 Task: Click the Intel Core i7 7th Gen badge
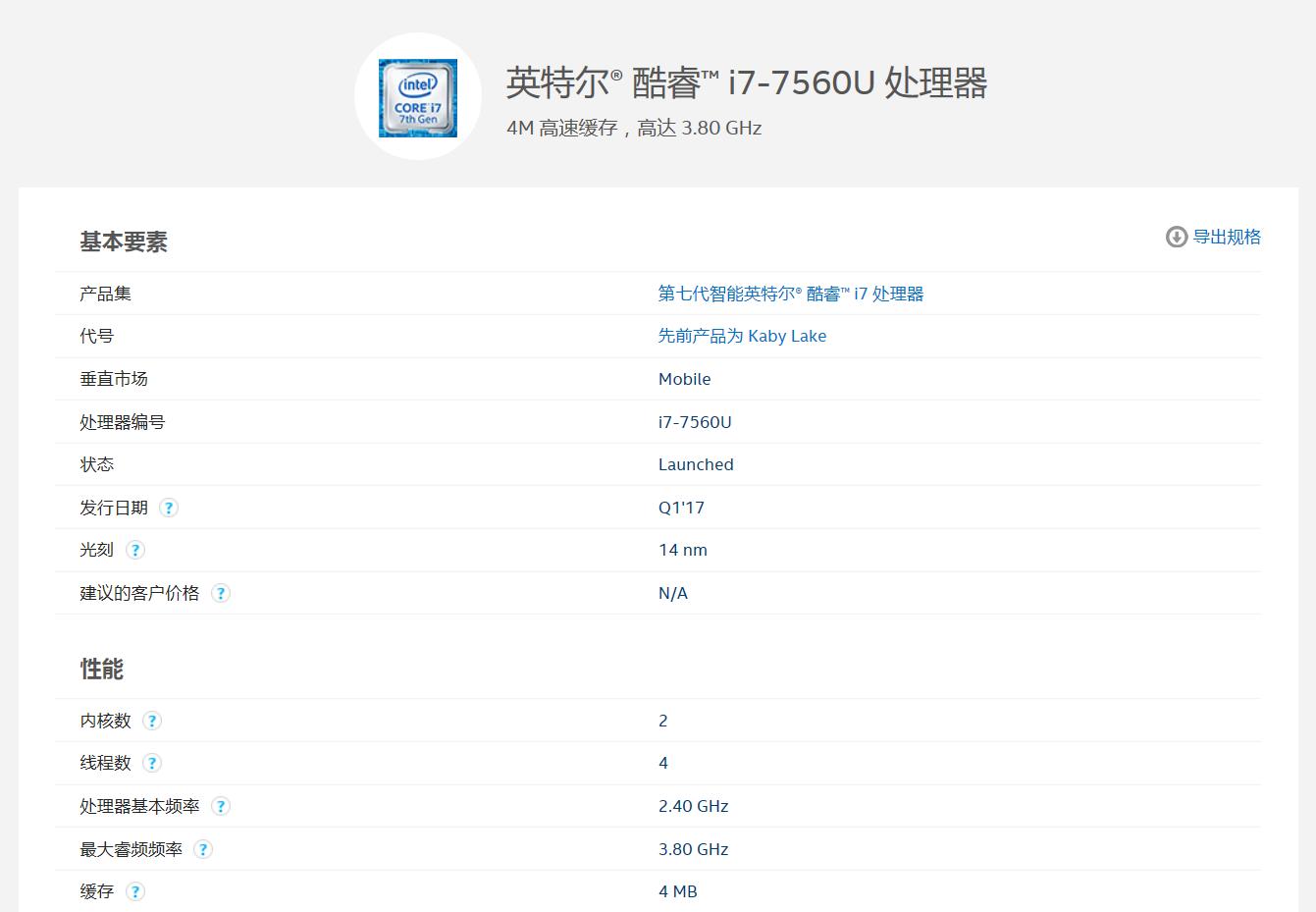pos(418,97)
